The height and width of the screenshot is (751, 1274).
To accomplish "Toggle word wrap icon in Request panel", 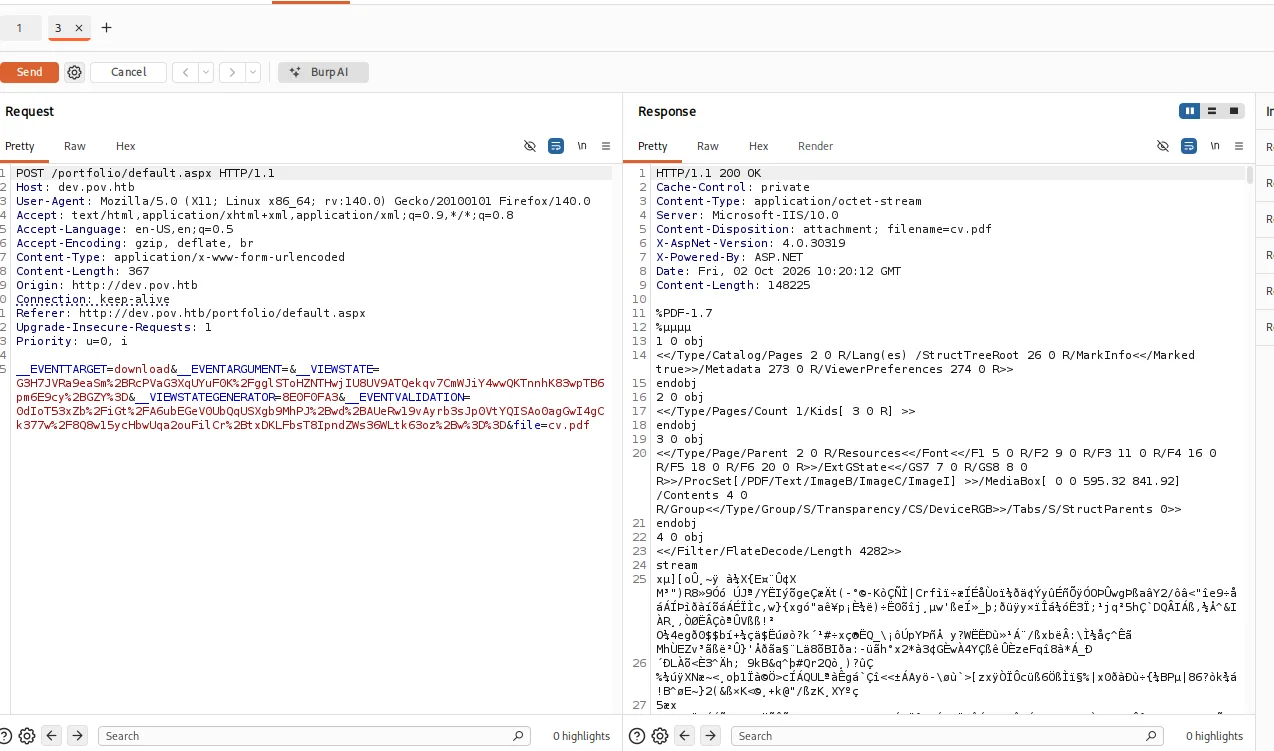I will (556, 146).
